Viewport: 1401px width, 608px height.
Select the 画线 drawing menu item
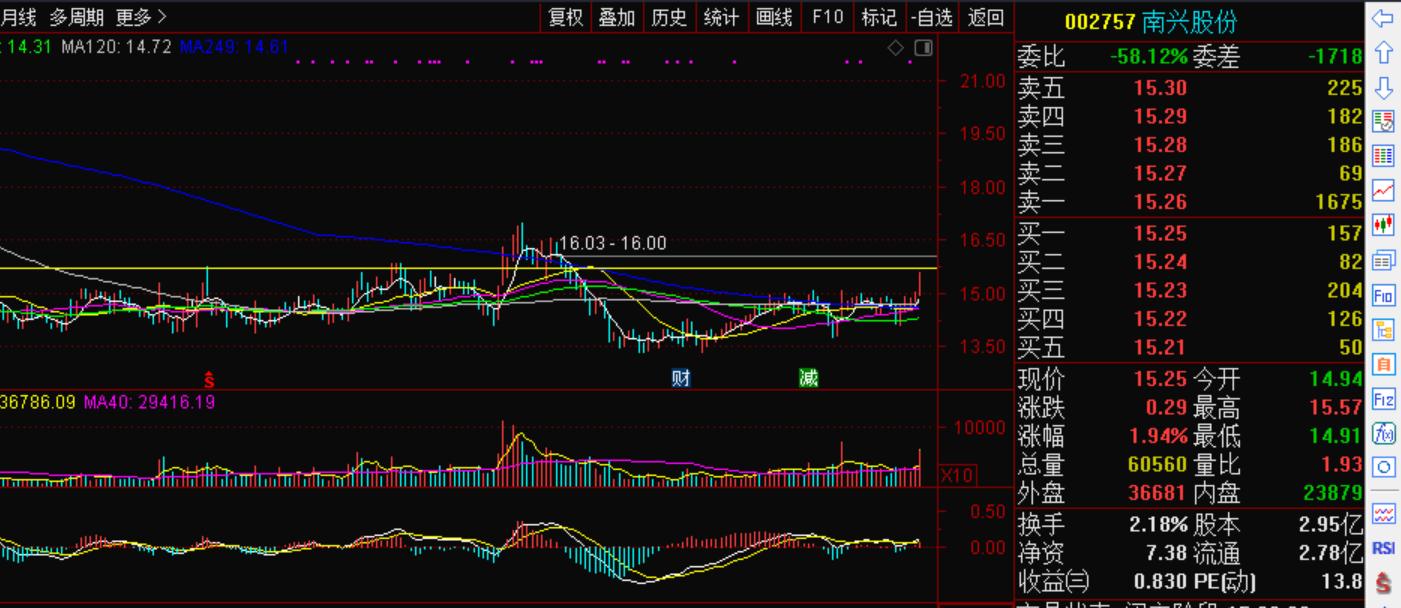[774, 17]
